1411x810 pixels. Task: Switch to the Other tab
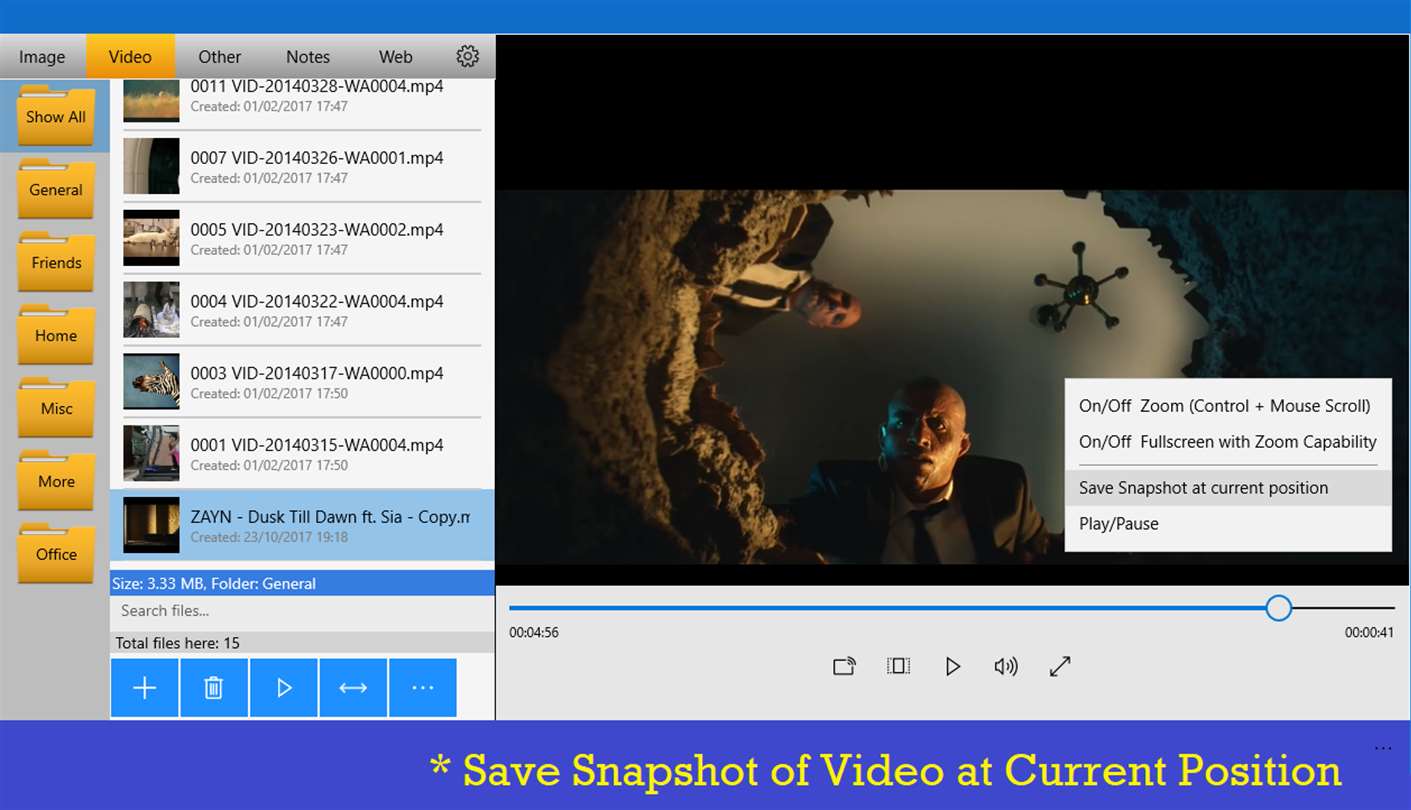[x=219, y=57]
